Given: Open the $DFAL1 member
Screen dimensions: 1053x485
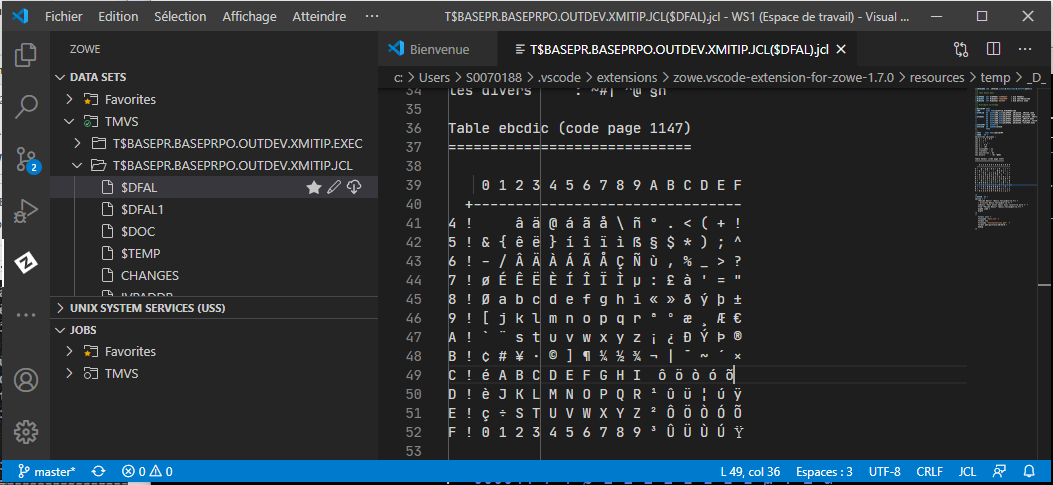Looking at the screenshot, I should coord(142,210).
